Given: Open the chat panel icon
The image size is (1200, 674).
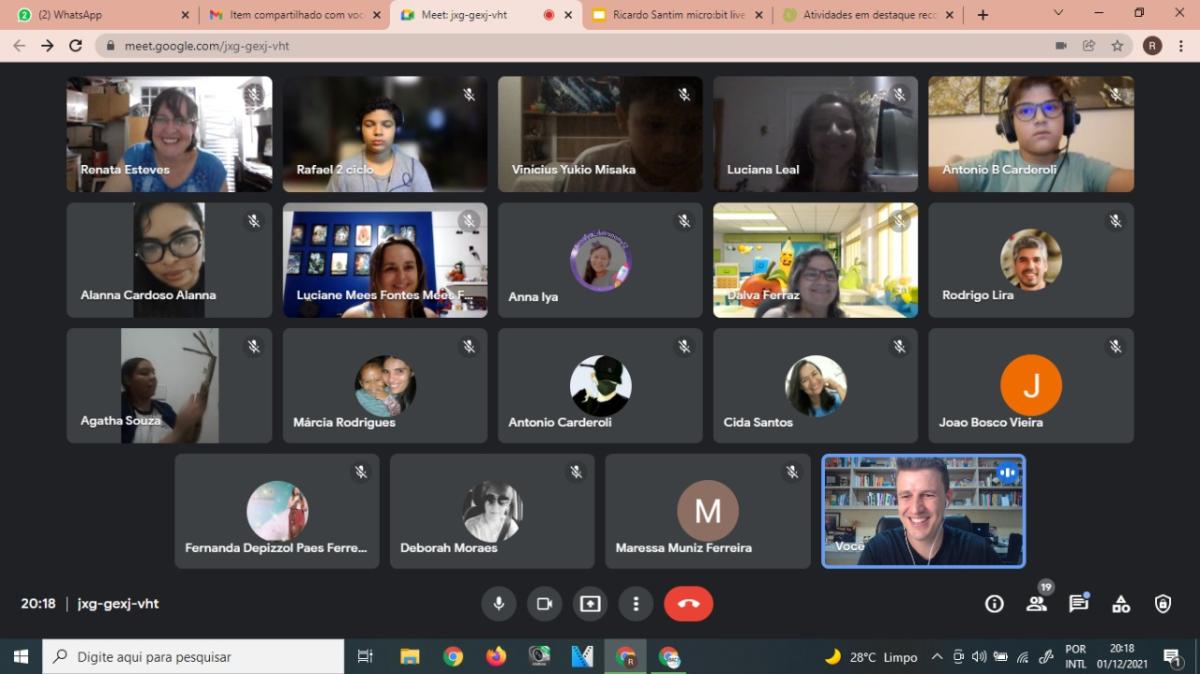Looking at the screenshot, I should (x=1078, y=604).
